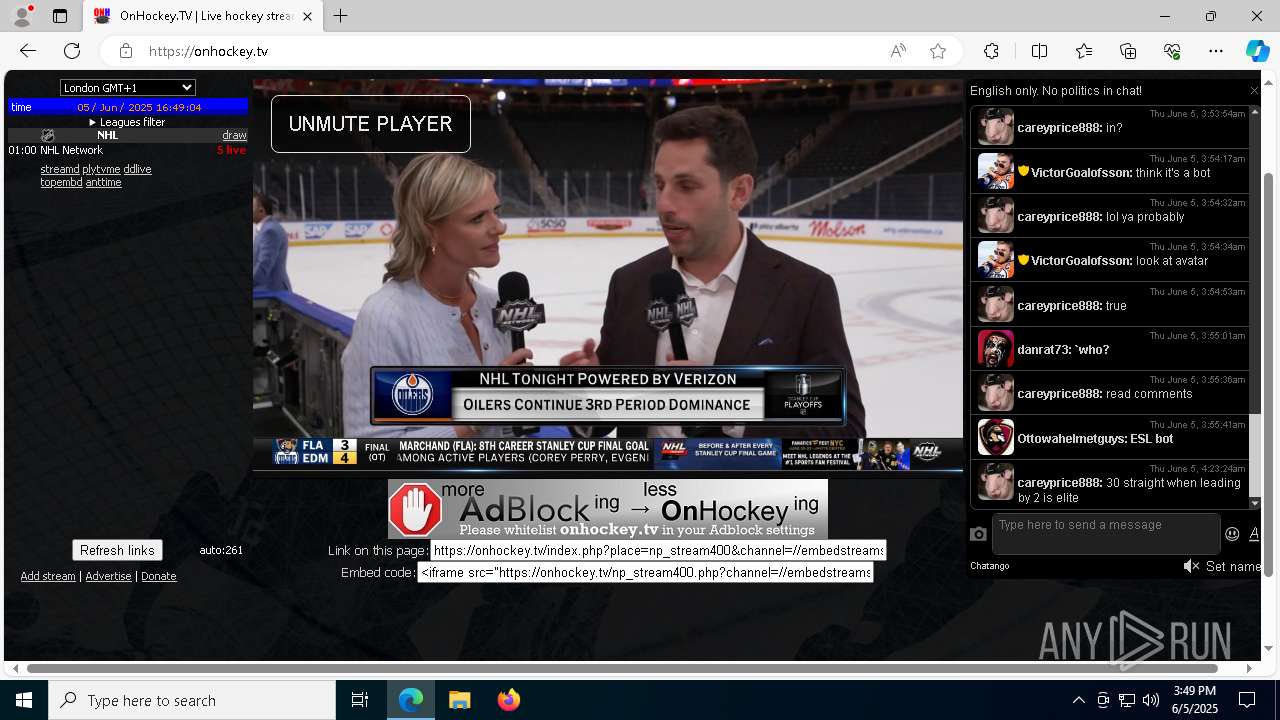
Task: Click Set name in chat
Action: (1233, 566)
